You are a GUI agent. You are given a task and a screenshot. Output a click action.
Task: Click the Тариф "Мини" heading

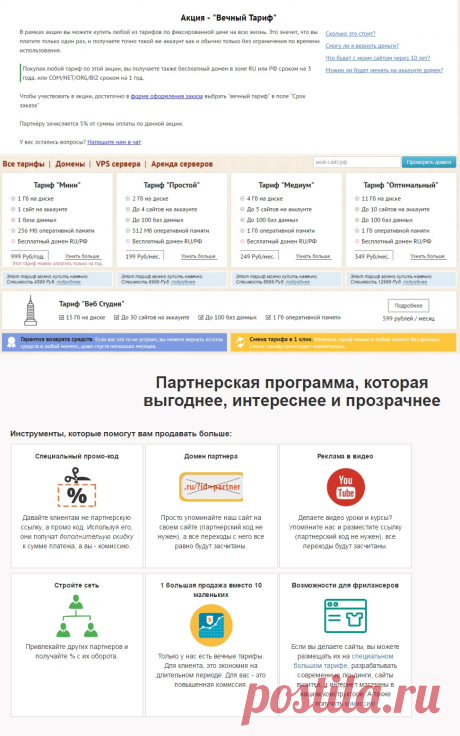[x=57, y=185]
